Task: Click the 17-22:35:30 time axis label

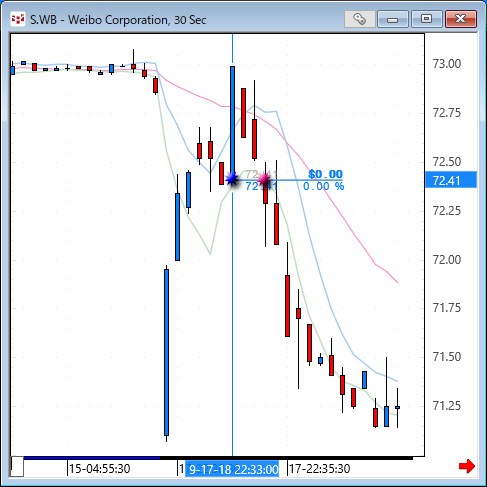Action: point(319,469)
